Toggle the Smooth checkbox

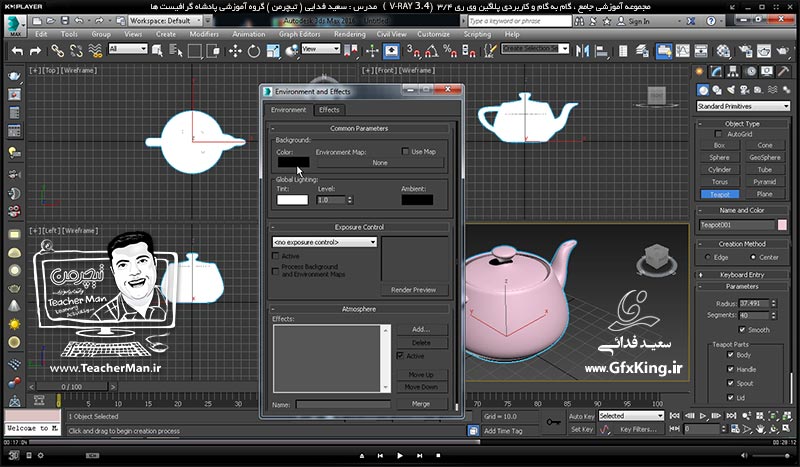pyautogui.click(x=742, y=330)
